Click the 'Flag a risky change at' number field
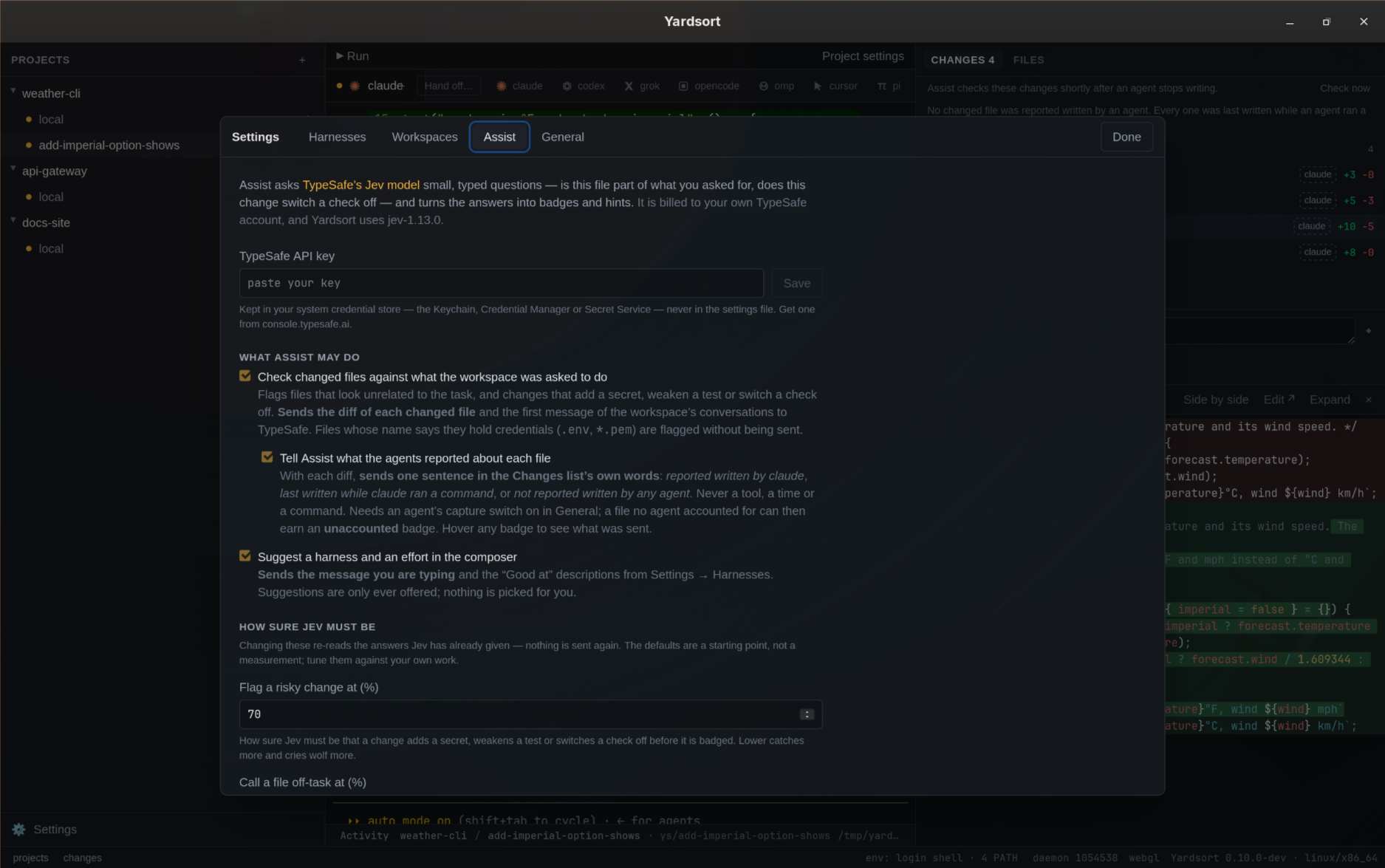1385x868 pixels. click(530, 714)
